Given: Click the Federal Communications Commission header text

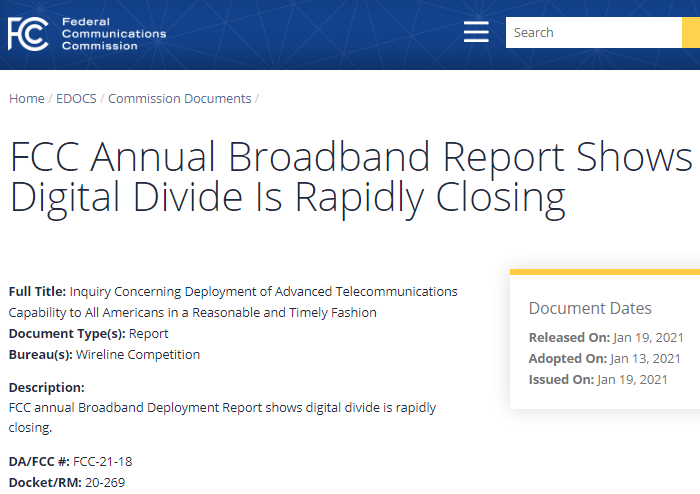Looking at the screenshot, I should 113,34.
